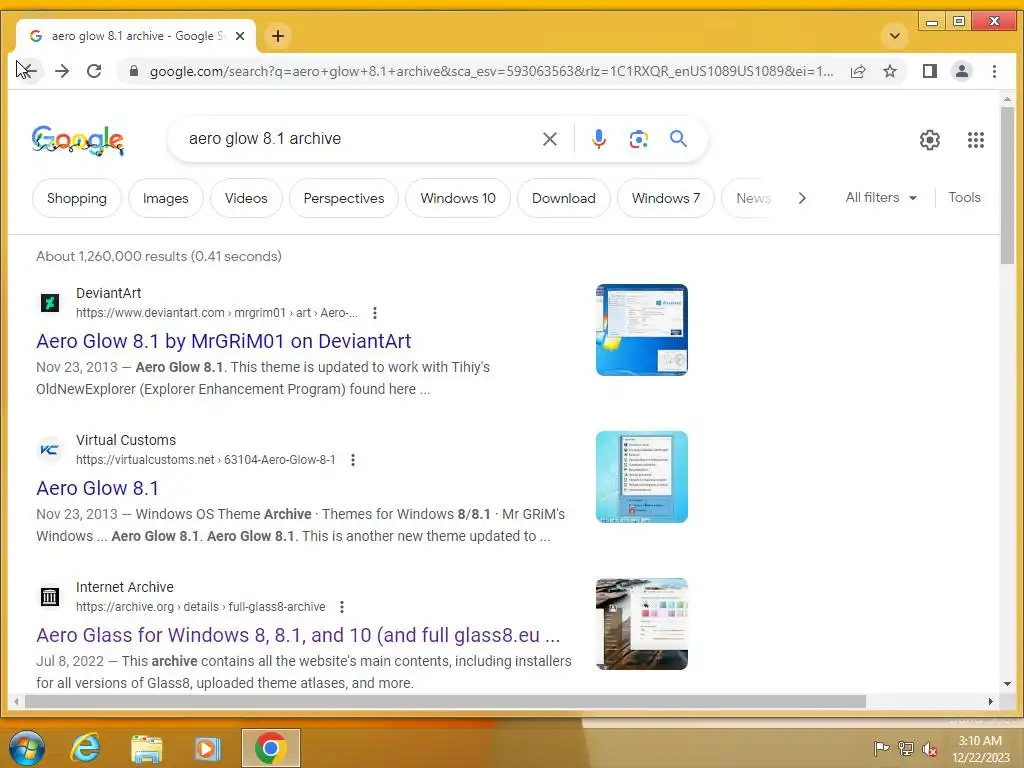Click scroll right arrow on horizontal scrollbar
Viewport: 1024px width, 768px height.
pyautogui.click(x=991, y=701)
